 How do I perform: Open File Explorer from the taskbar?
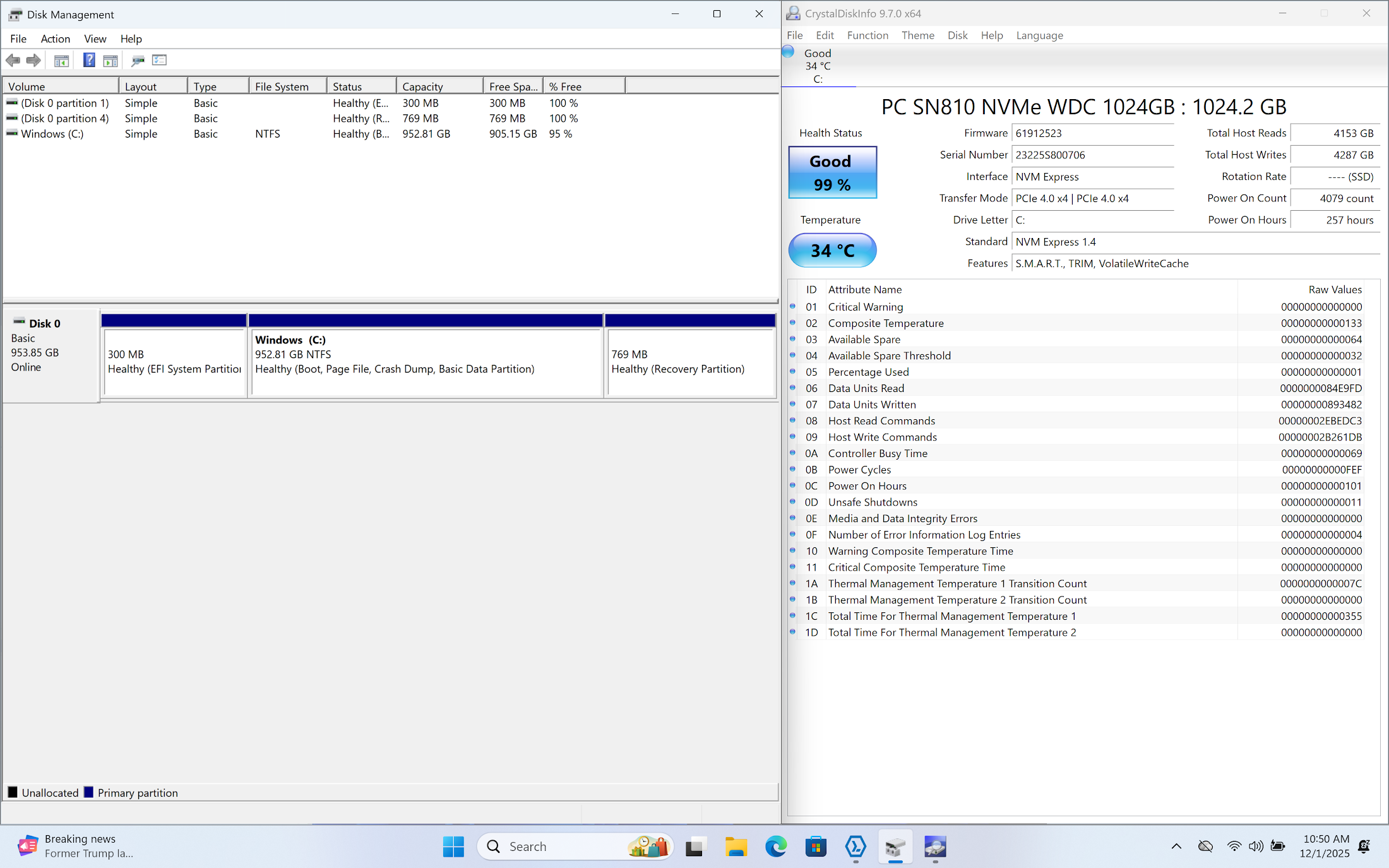736,847
